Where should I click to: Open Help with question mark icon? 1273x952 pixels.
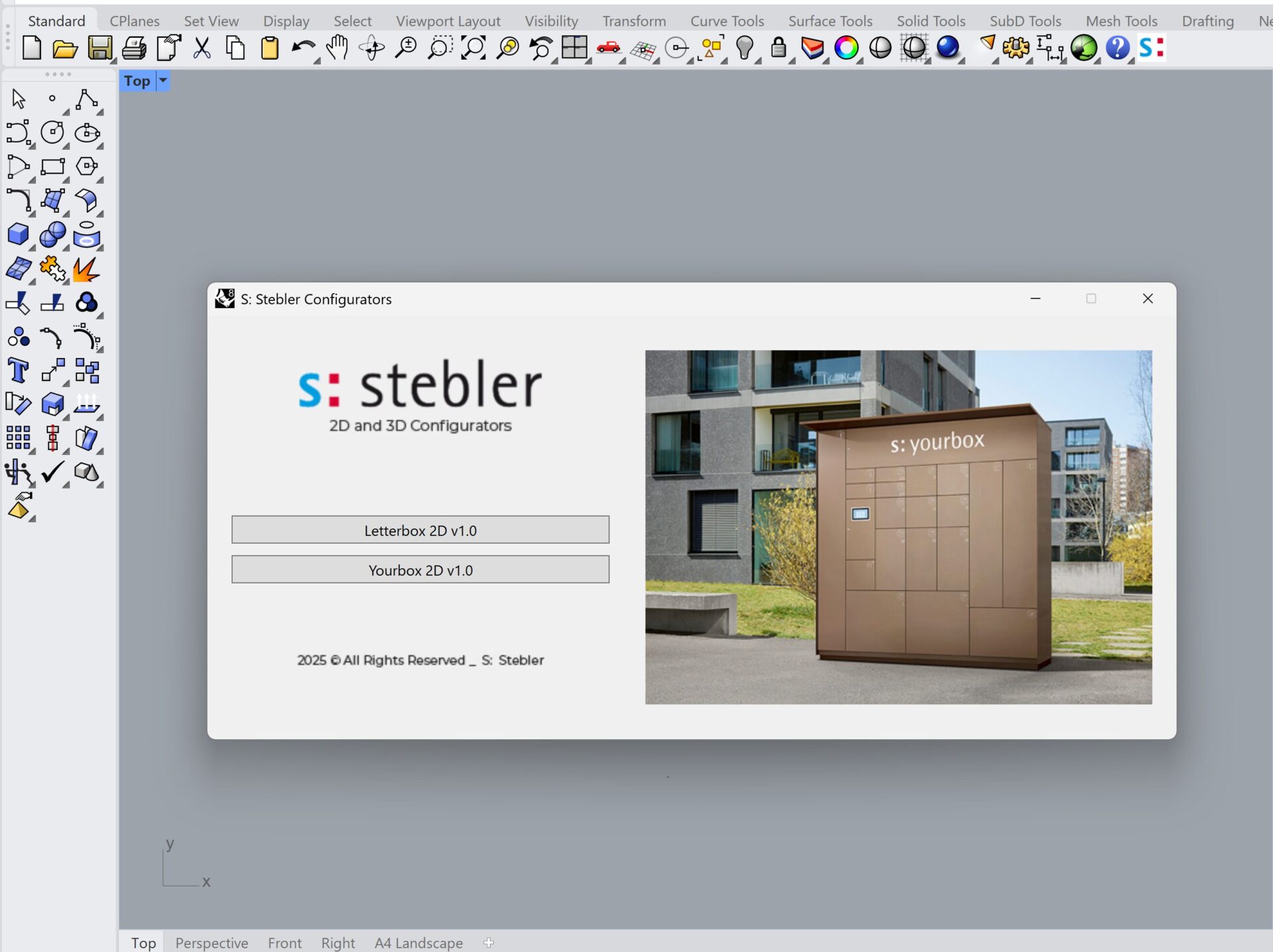1117,48
